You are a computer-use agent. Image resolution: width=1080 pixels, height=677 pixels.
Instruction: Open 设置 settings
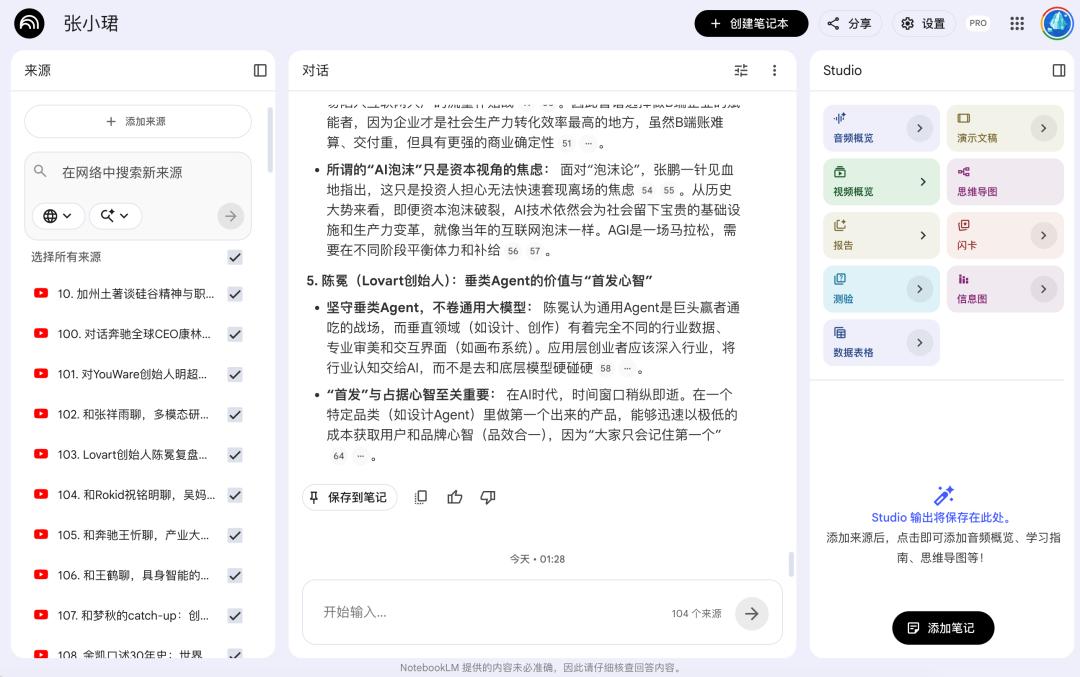(924, 23)
